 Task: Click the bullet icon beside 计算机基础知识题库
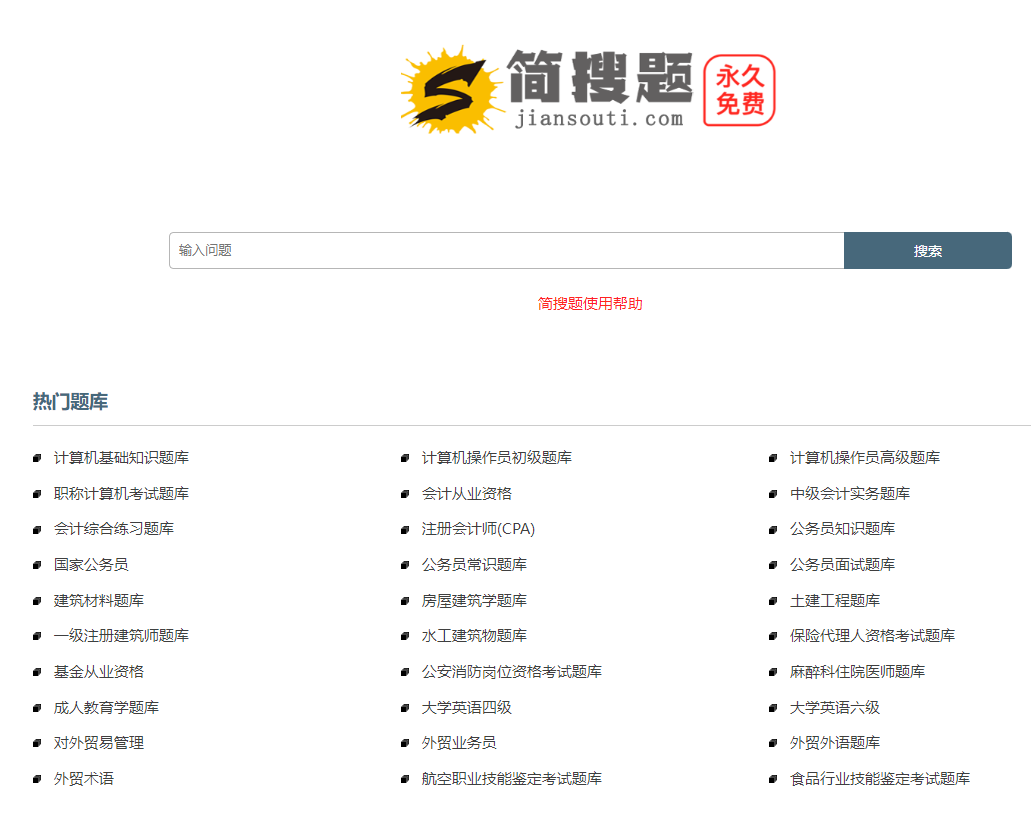tap(37, 458)
